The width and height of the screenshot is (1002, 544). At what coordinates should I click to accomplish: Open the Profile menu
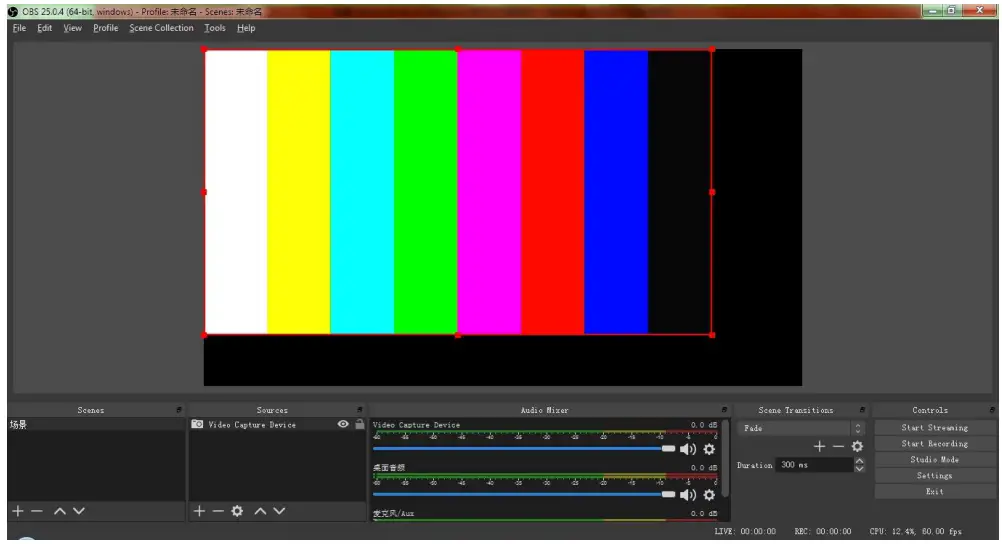click(105, 28)
